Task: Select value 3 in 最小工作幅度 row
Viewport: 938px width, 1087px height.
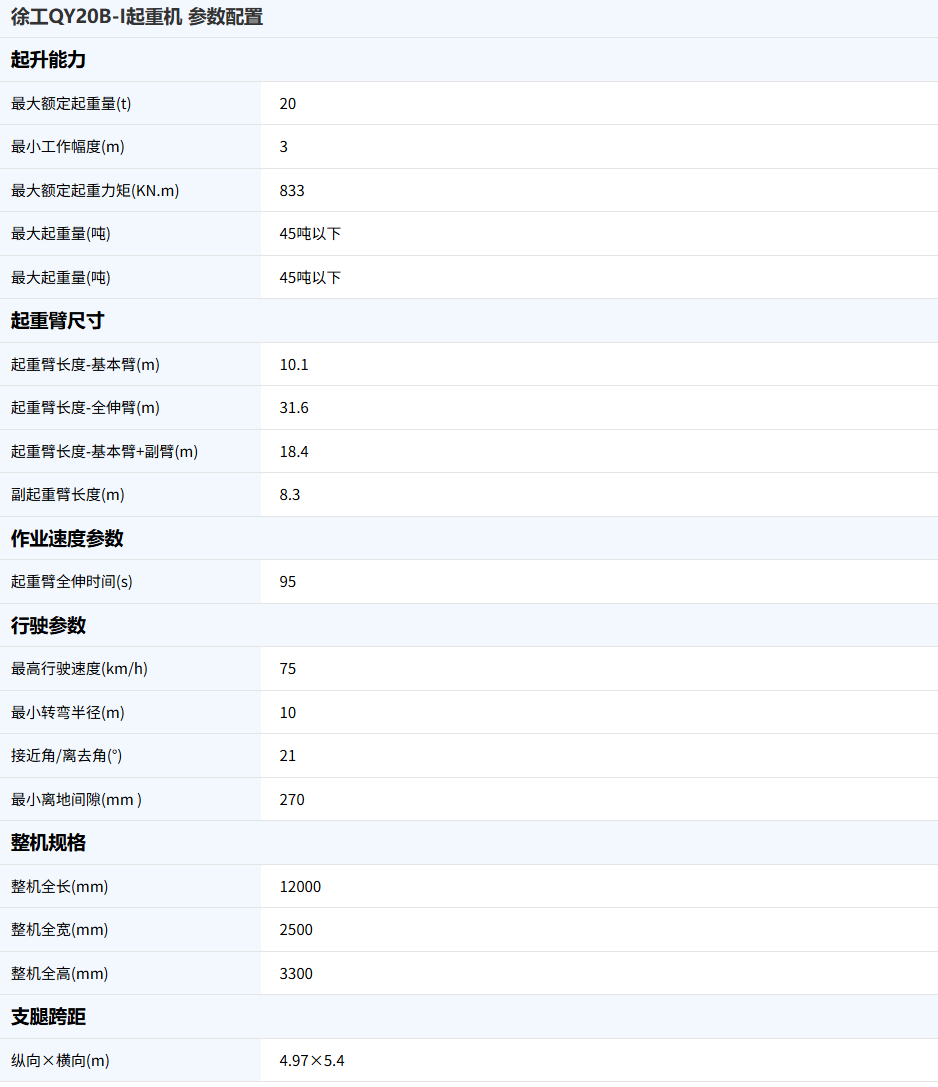Action: pos(284,147)
